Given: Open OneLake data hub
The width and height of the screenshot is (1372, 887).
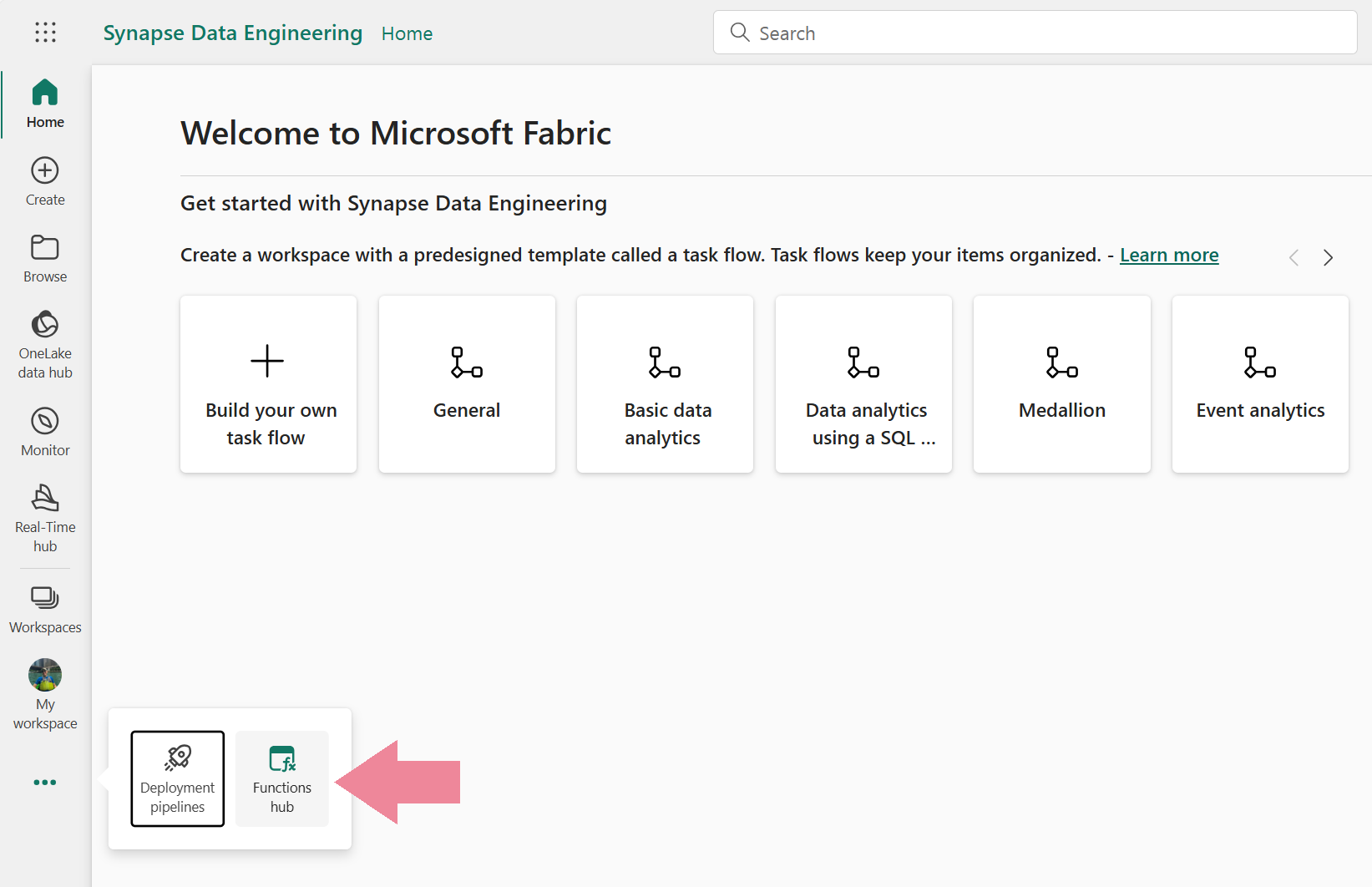Looking at the screenshot, I should tap(45, 344).
